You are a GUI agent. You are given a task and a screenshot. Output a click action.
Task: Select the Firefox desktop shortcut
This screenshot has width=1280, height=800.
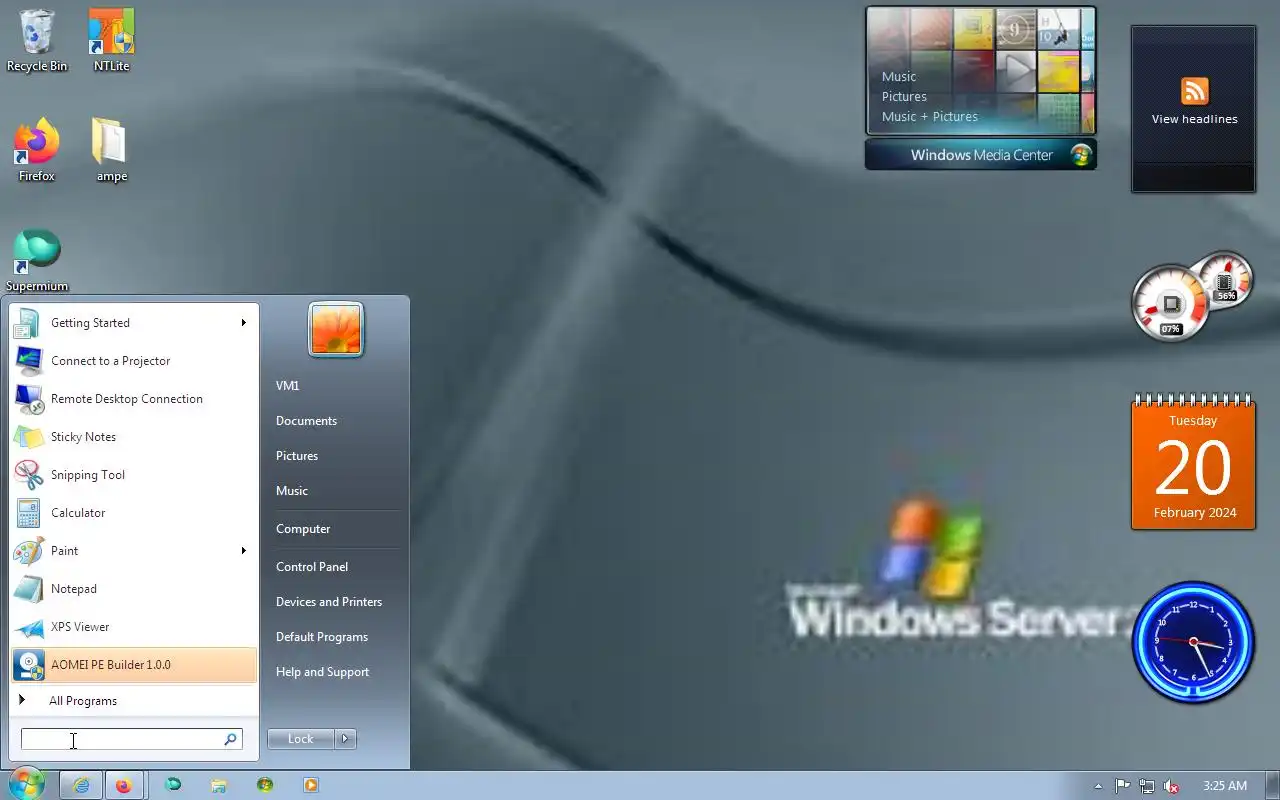click(x=37, y=150)
